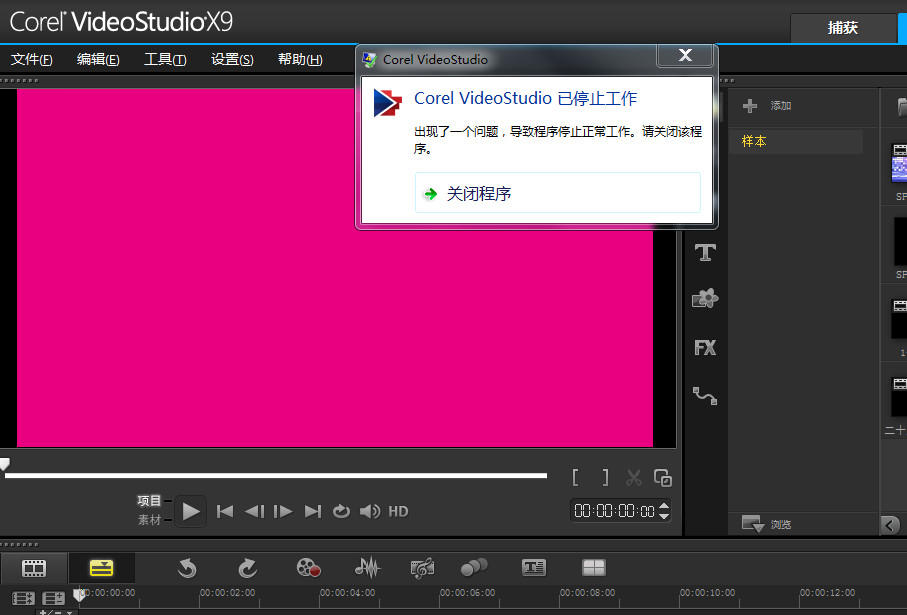Click the timeline playhead marker
The width and height of the screenshot is (907, 615).
(79, 595)
